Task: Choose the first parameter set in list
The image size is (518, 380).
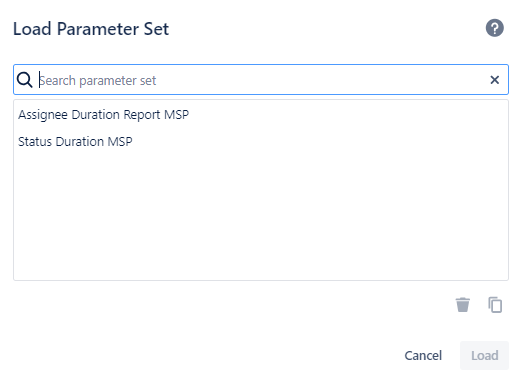Action: click(x=261, y=115)
